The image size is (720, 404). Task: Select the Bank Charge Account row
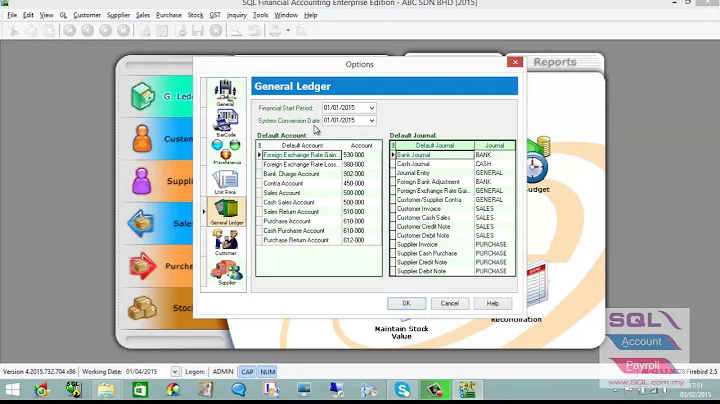319,174
